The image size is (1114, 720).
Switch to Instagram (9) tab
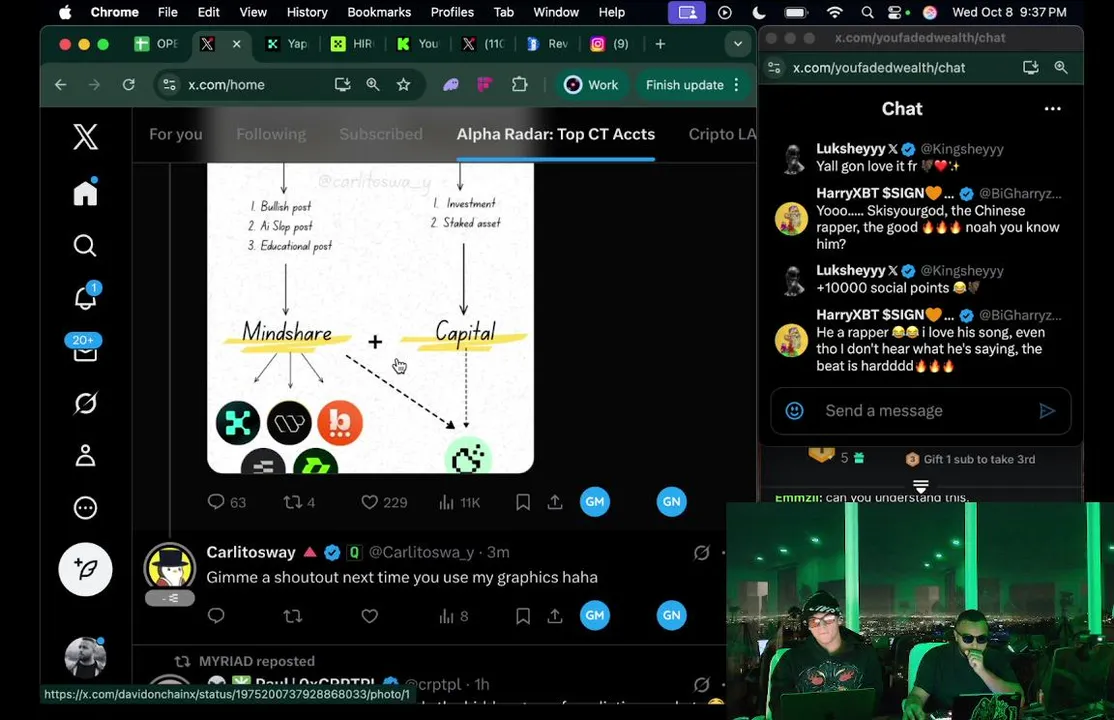tap(611, 44)
